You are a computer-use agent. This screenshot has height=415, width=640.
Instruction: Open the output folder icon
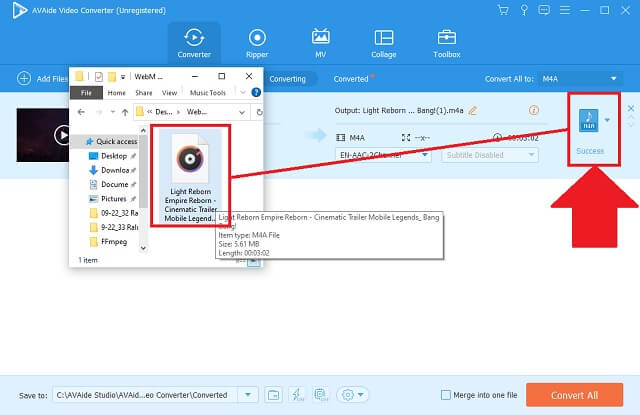pyautogui.click(x=273, y=395)
